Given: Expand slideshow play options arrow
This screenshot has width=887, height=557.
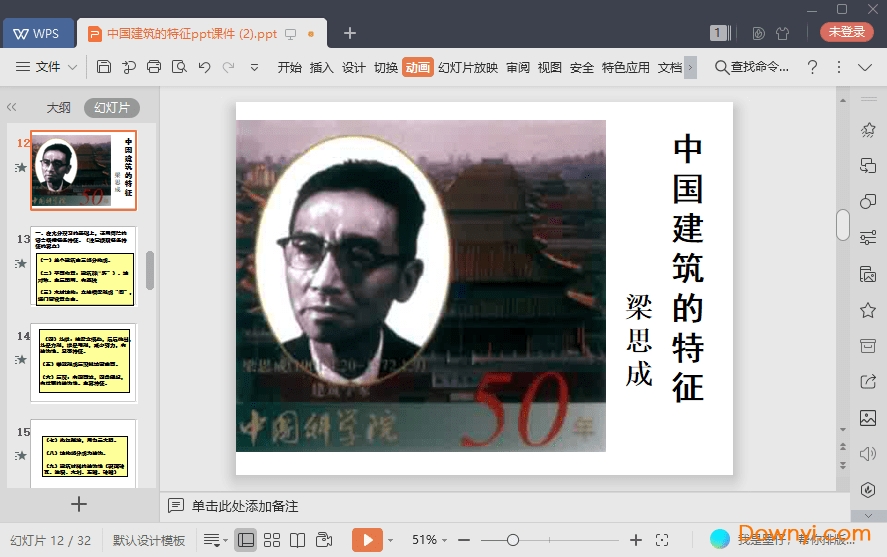Looking at the screenshot, I should 390,541.
